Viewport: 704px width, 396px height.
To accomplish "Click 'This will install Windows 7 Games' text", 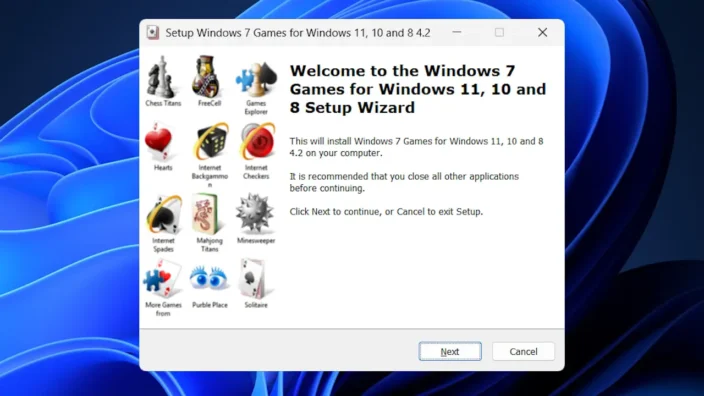I will (x=416, y=147).
